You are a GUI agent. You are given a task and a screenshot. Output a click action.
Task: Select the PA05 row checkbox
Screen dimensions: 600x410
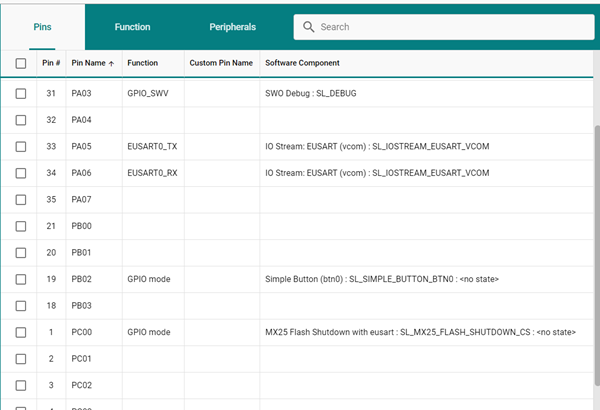21,146
